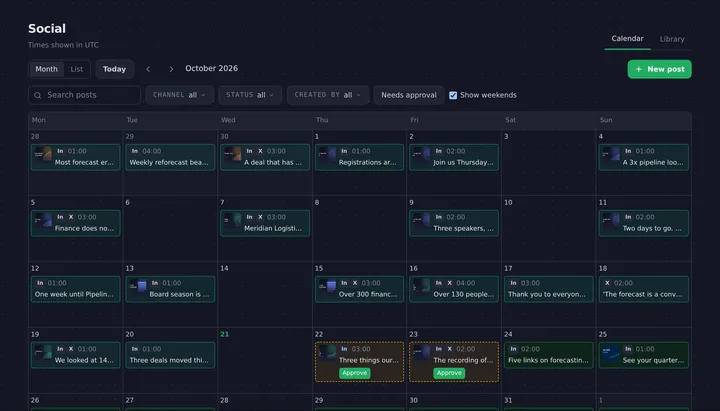Image resolution: width=720 pixels, height=411 pixels.
Task: Open 'Three speakers, ...' post on Oct 9
Action: [x=454, y=223]
